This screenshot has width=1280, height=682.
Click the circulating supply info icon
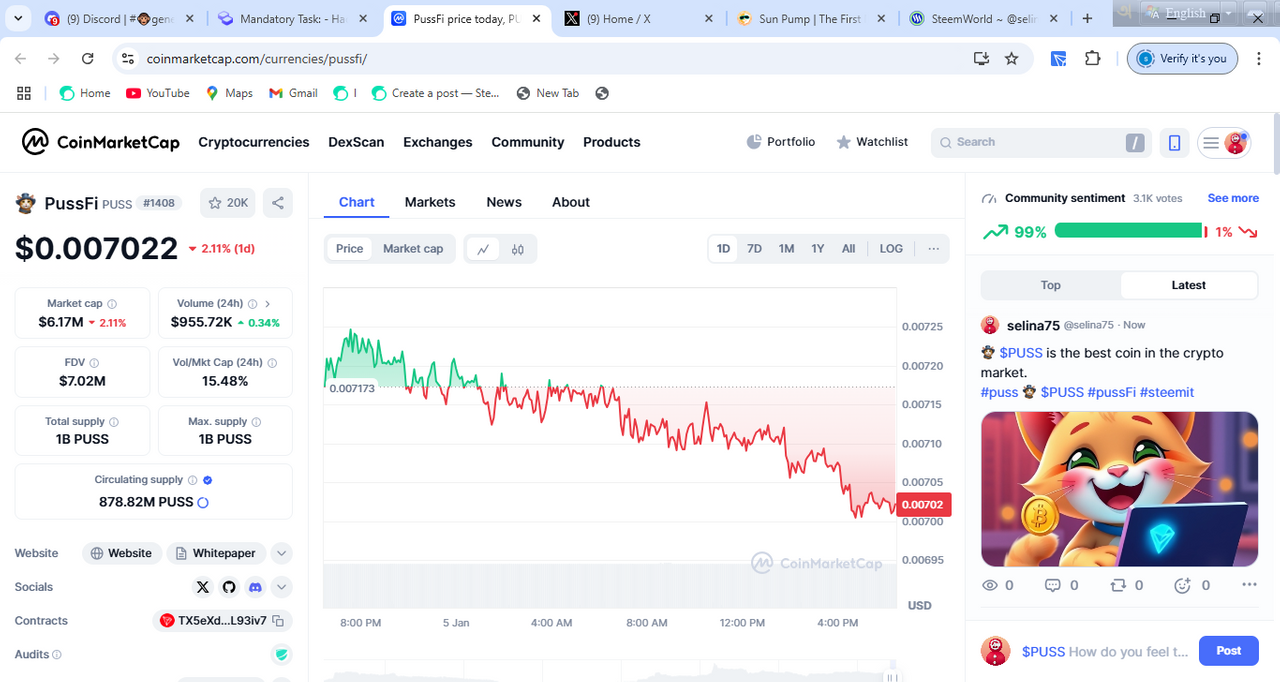tap(193, 480)
